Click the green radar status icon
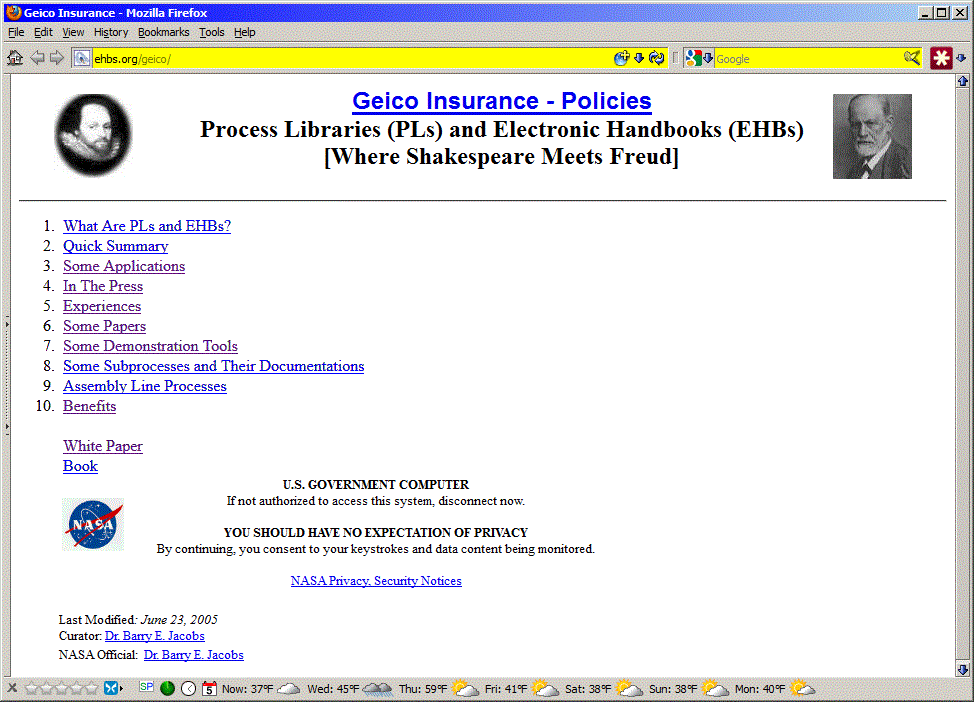This screenshot has height=702, width=974. coord(167,688)
